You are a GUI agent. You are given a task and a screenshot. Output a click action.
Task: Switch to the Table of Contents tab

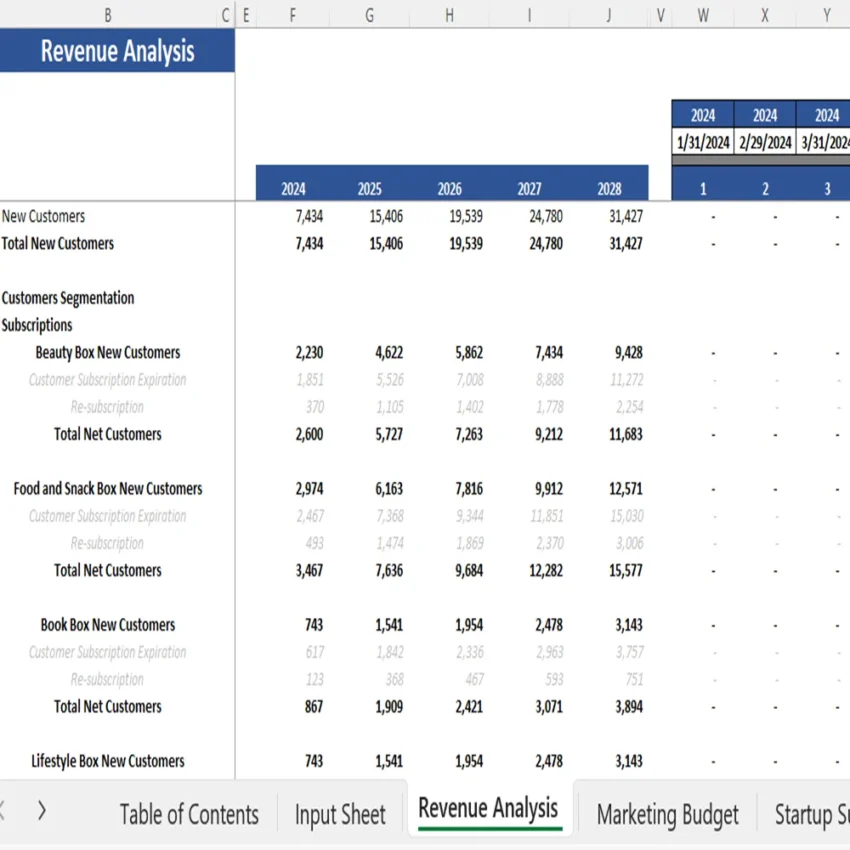point(189,814)
